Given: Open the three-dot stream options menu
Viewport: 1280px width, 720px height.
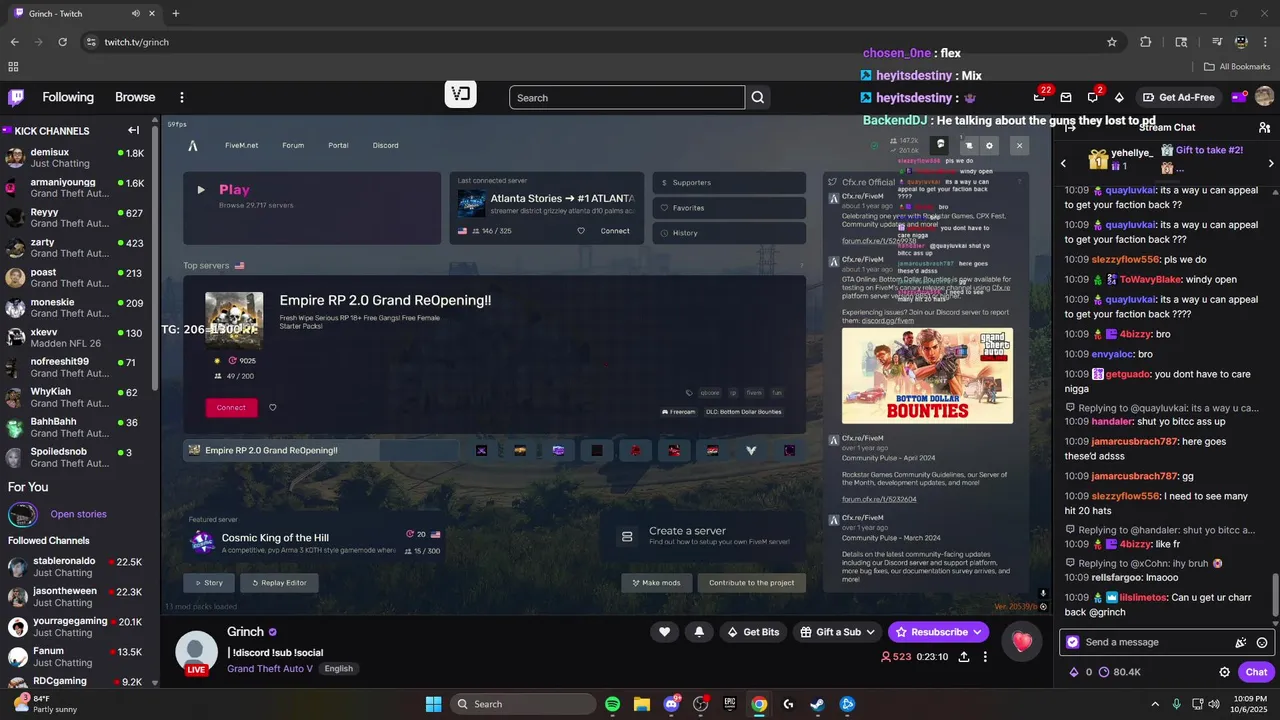Looking at the screenshot, I should click(x=985, y=657).
